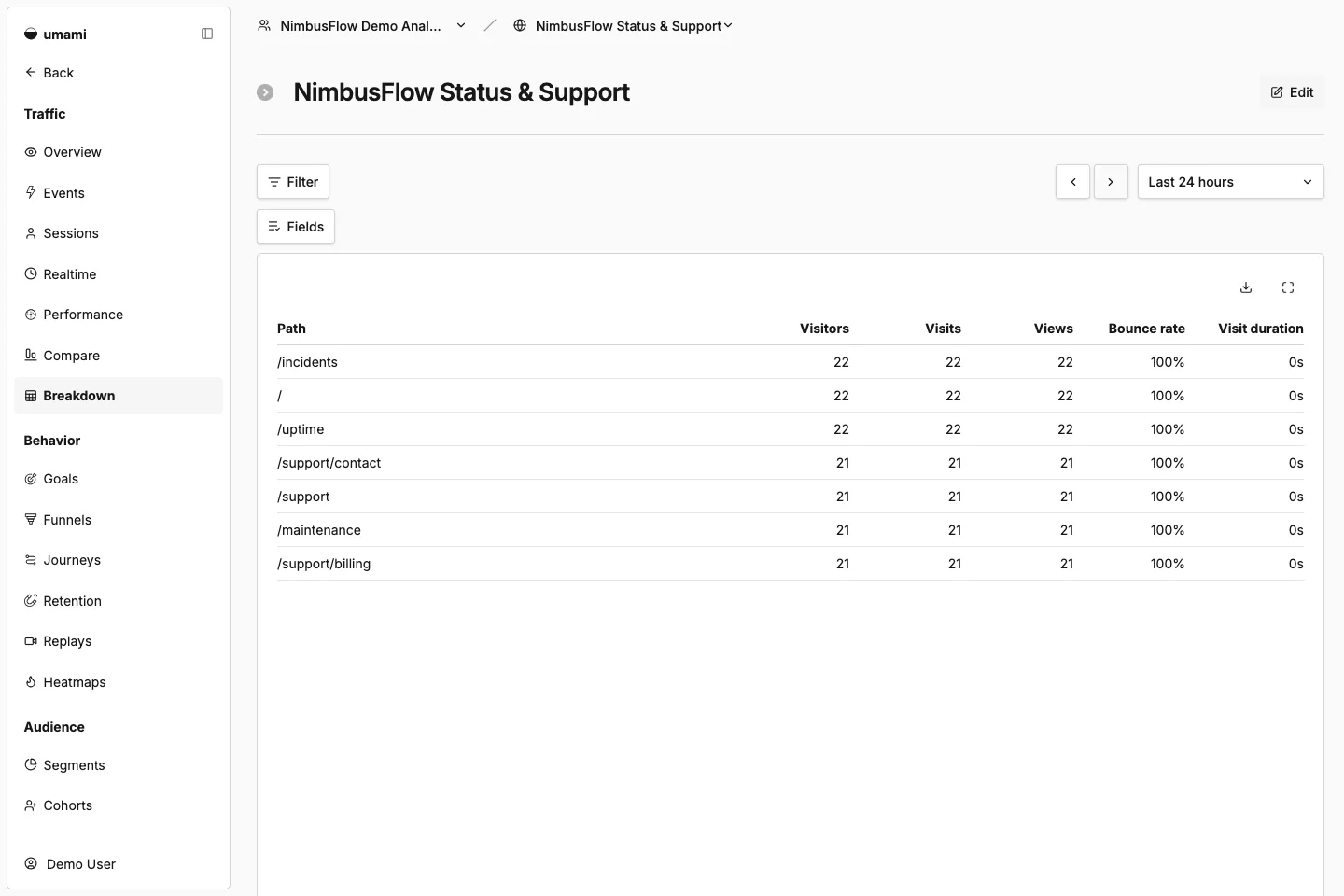Download the breakdown table data
This screenshot has width=1344, height=896.
[1246, 287]
